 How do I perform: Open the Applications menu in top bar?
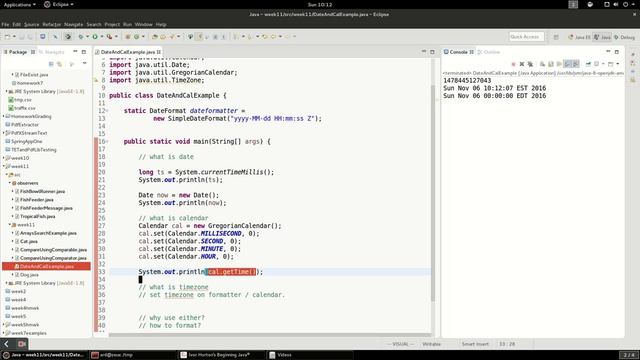(19, 4)
